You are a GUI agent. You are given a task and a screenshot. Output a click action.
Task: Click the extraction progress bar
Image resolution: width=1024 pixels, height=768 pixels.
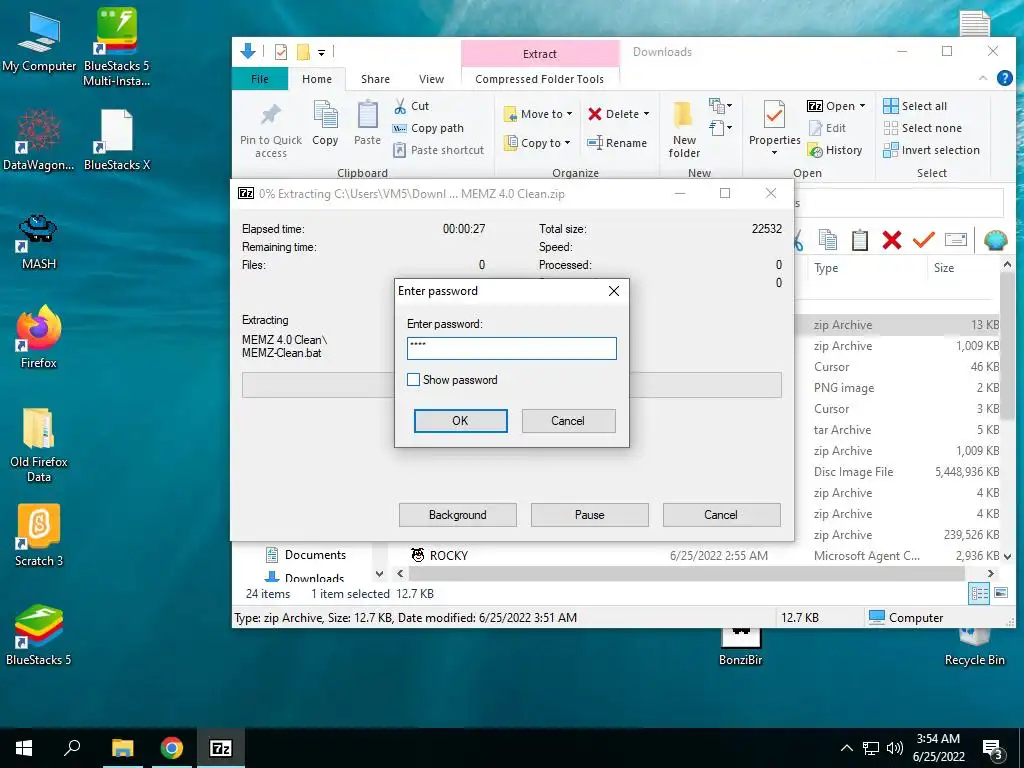pyautogui.click(x=511, y=385)
